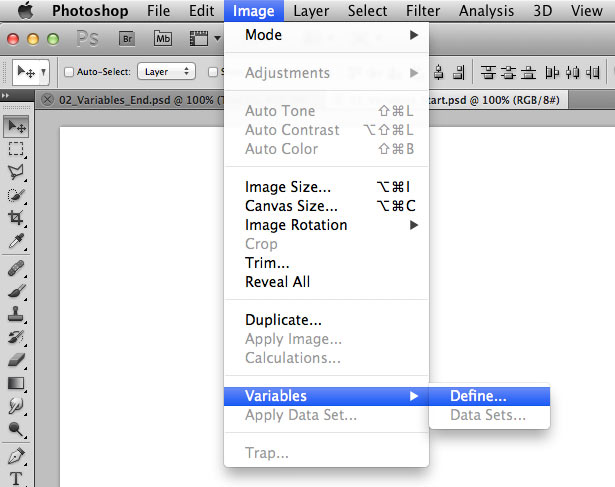Select the Lasso tool
This screenshot has height=487, width=615.
(16, 172)
